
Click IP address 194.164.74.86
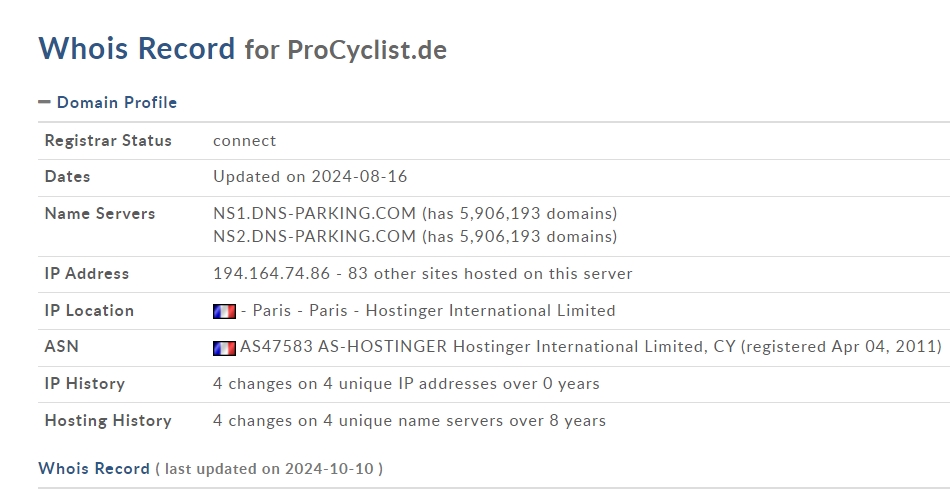tap(271, 273)
